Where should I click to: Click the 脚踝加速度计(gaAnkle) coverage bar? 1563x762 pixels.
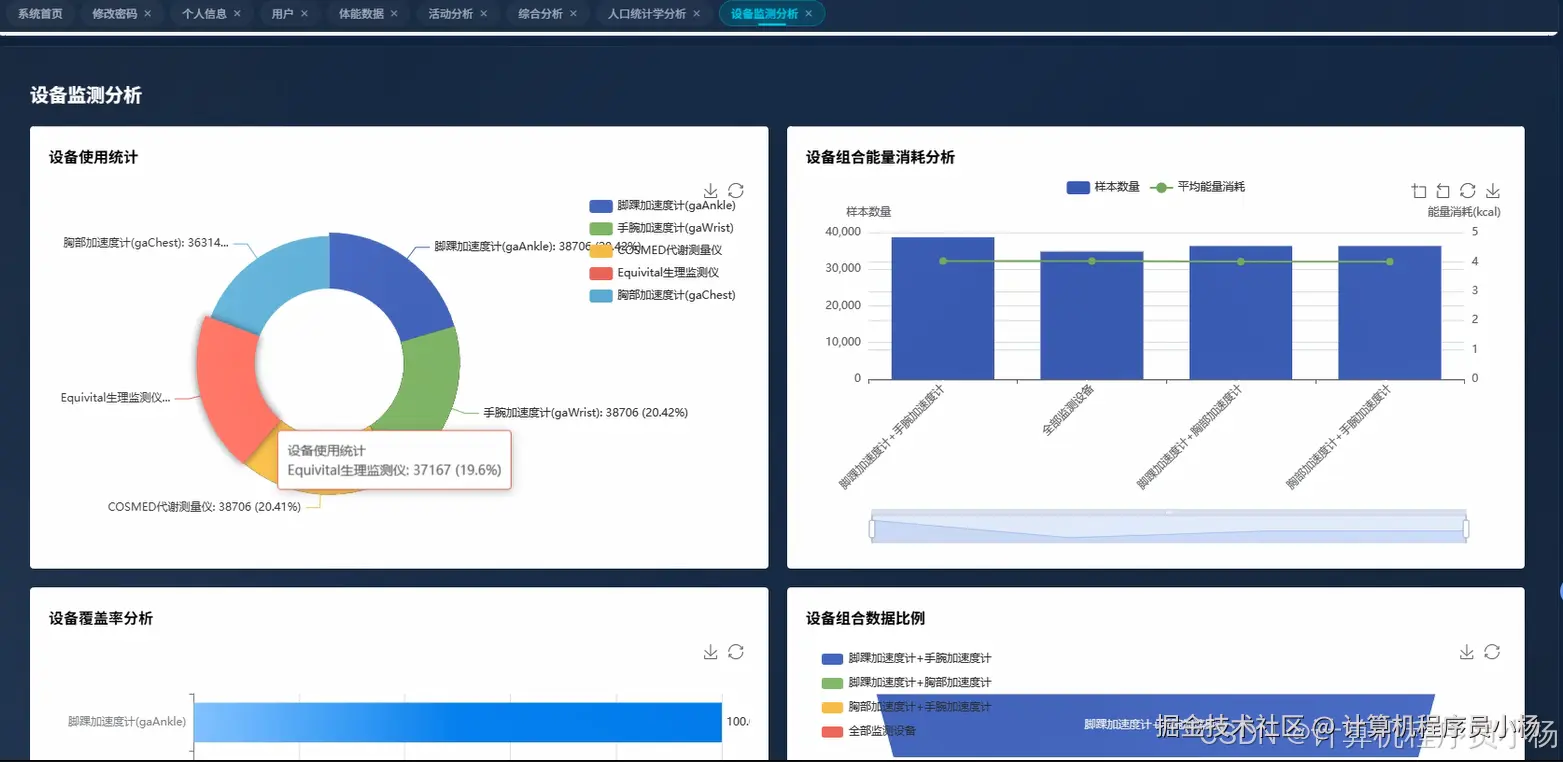click(x=457, y=722)
